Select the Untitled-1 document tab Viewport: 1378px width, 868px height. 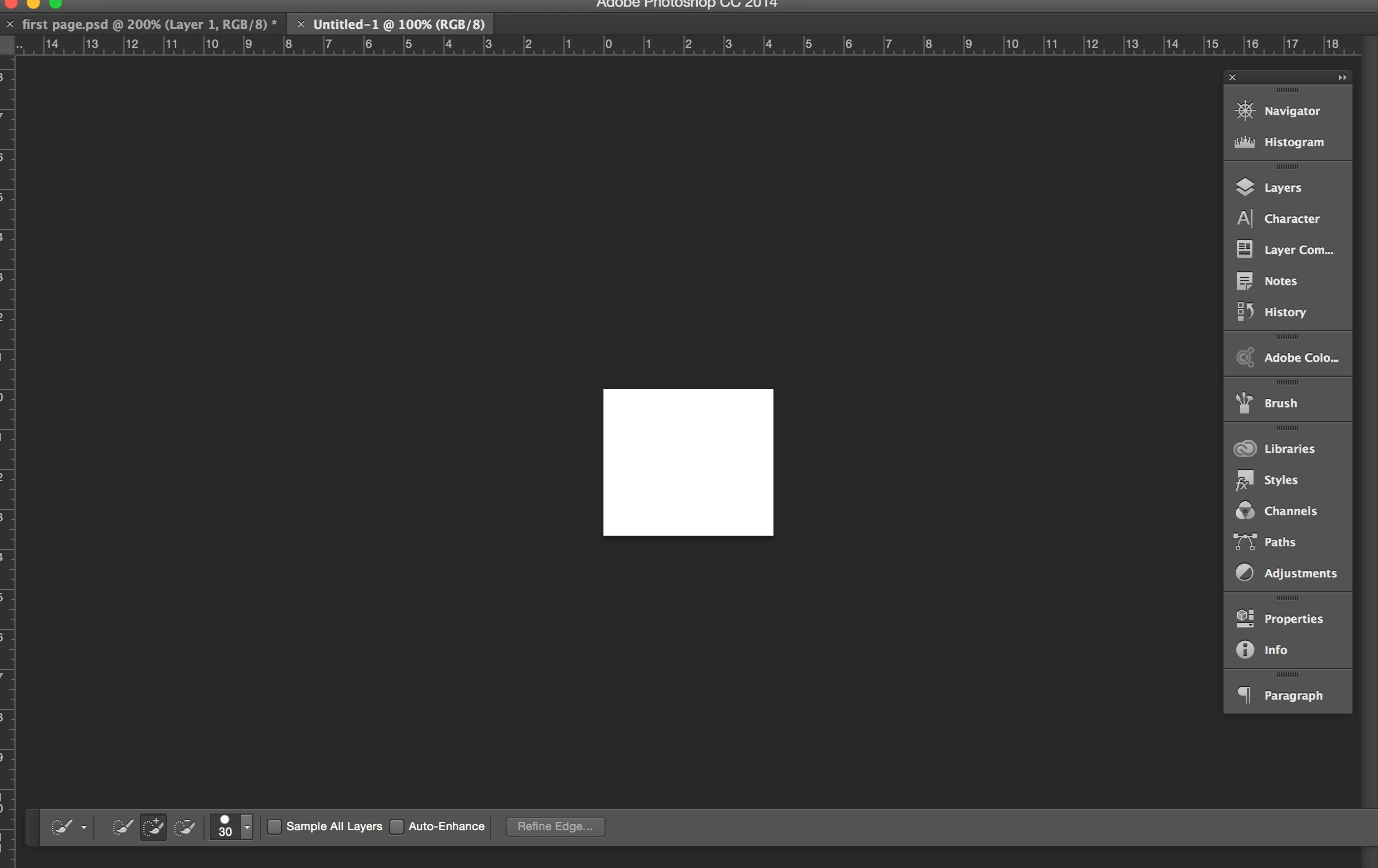pos(398,24)
